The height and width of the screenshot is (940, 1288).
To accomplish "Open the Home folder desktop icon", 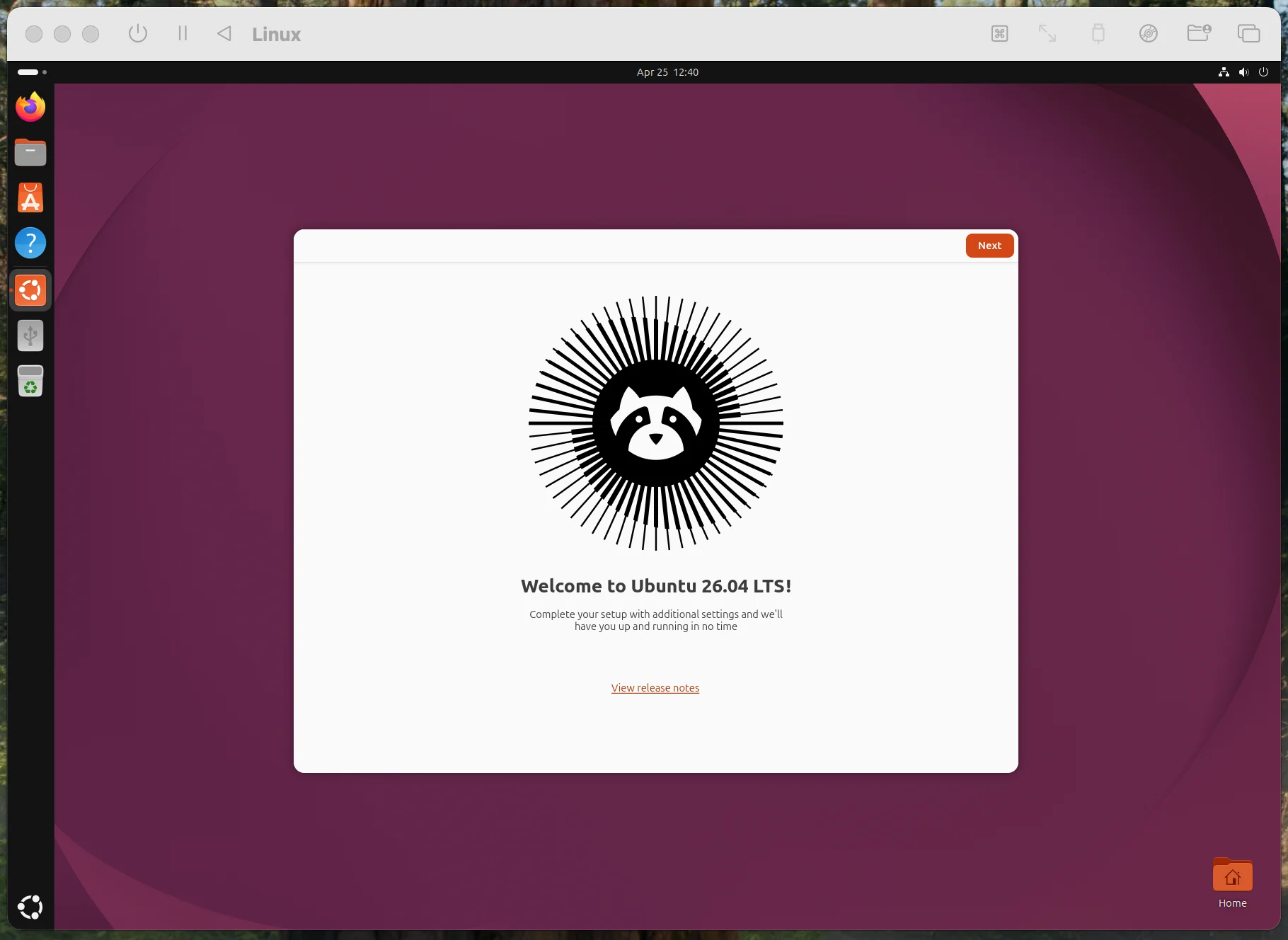I will point(1232,883).
